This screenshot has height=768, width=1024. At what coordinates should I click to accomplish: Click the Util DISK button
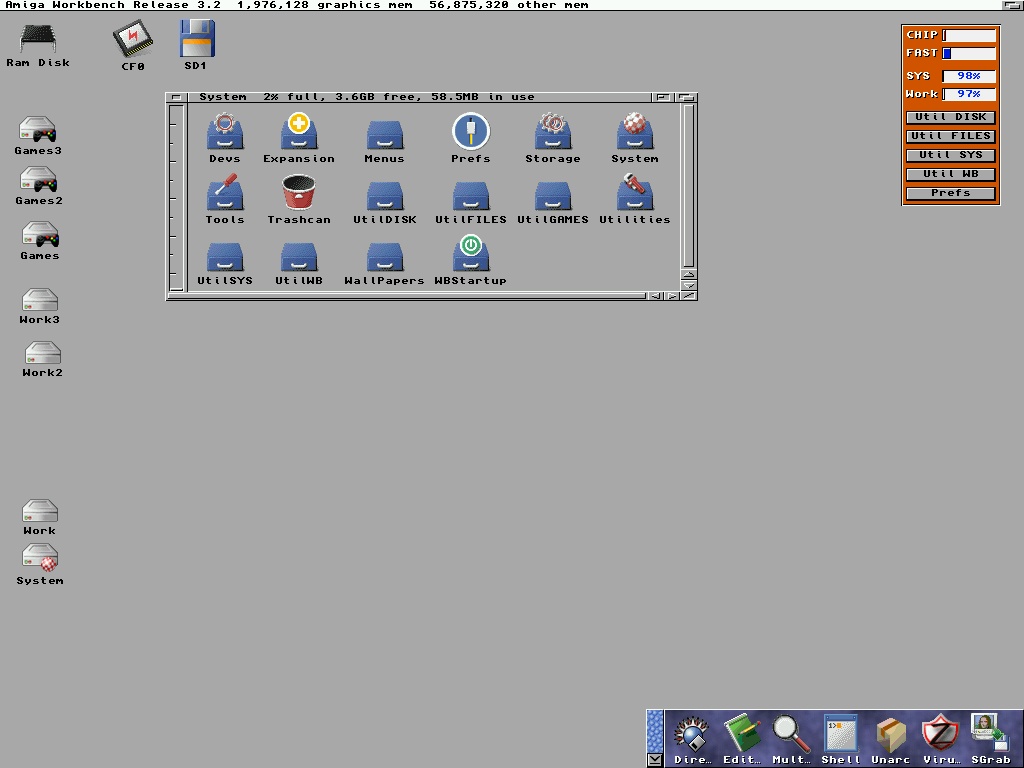(950, 117)
